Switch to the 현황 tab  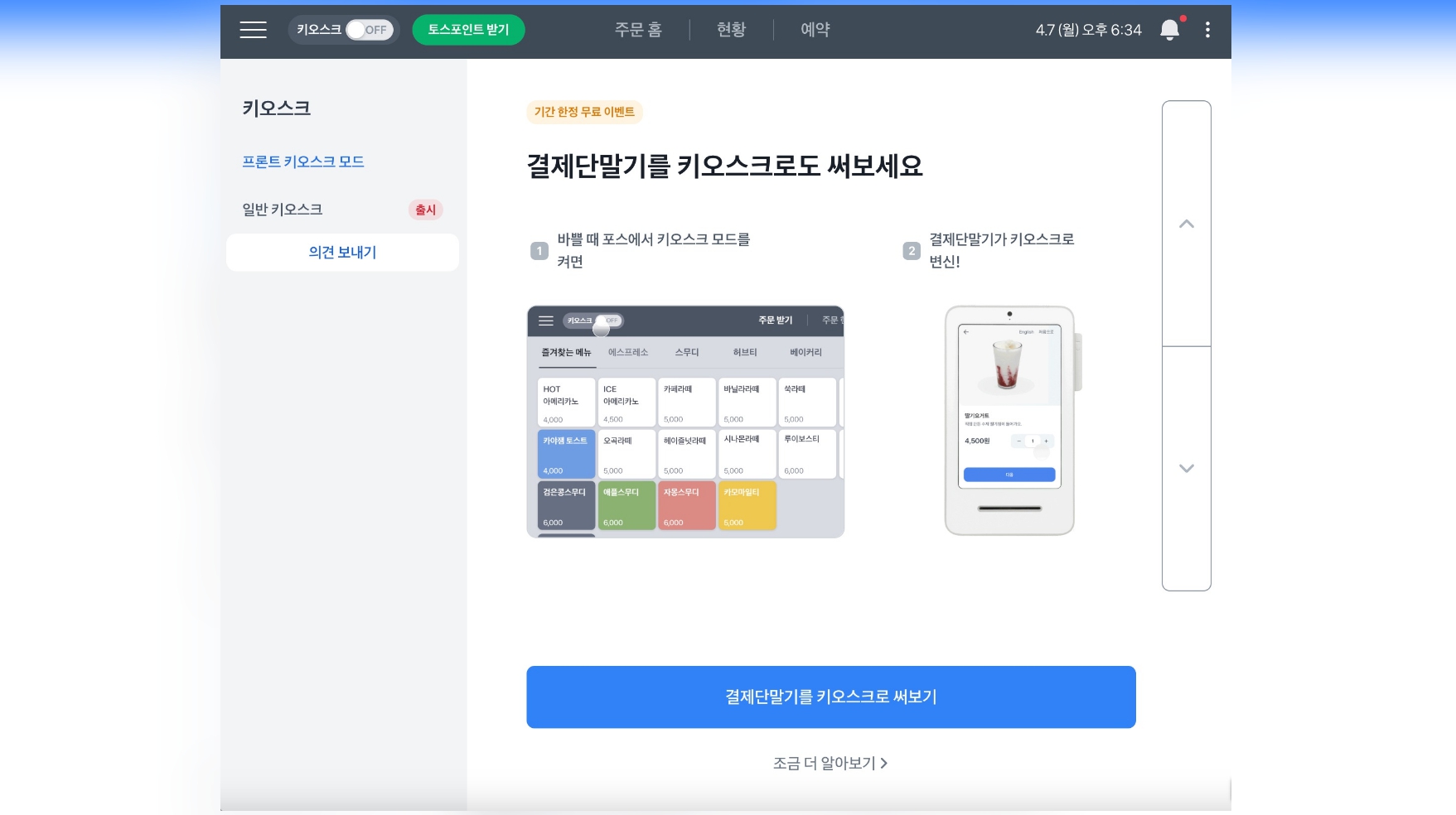(x=731, y=30)
